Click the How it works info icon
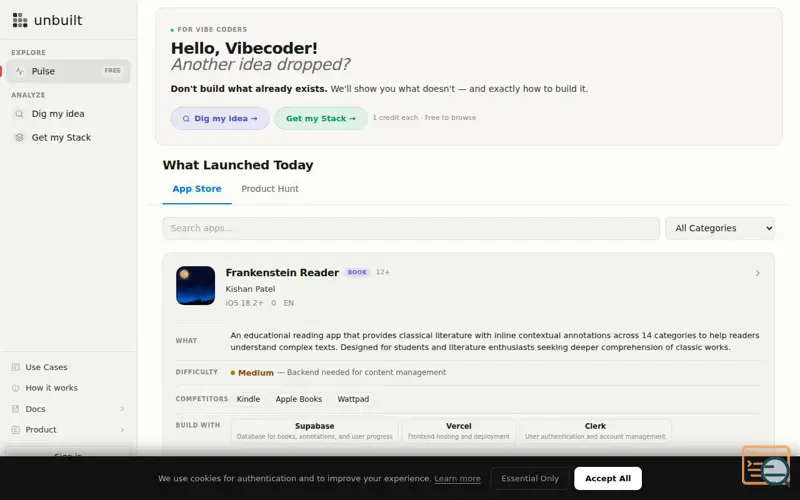 tap(15, 388)
